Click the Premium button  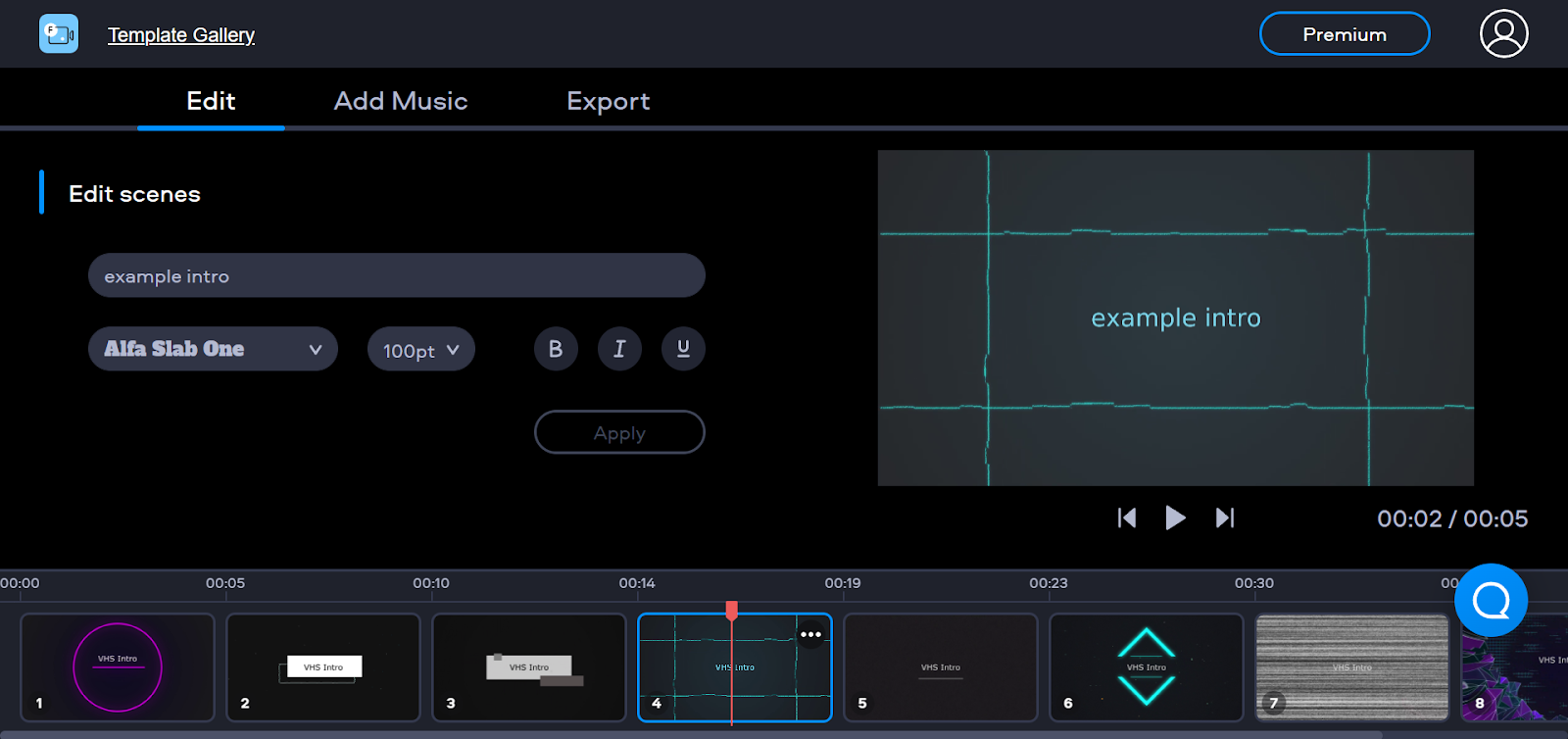[x=1344, y=34]
